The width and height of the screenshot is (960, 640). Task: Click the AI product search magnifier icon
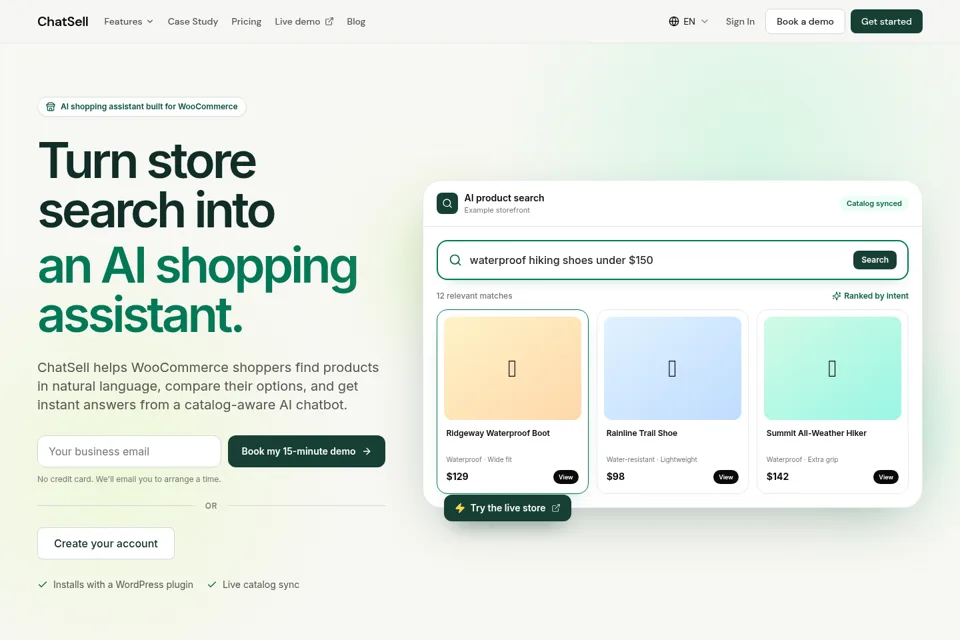[447, 203]
